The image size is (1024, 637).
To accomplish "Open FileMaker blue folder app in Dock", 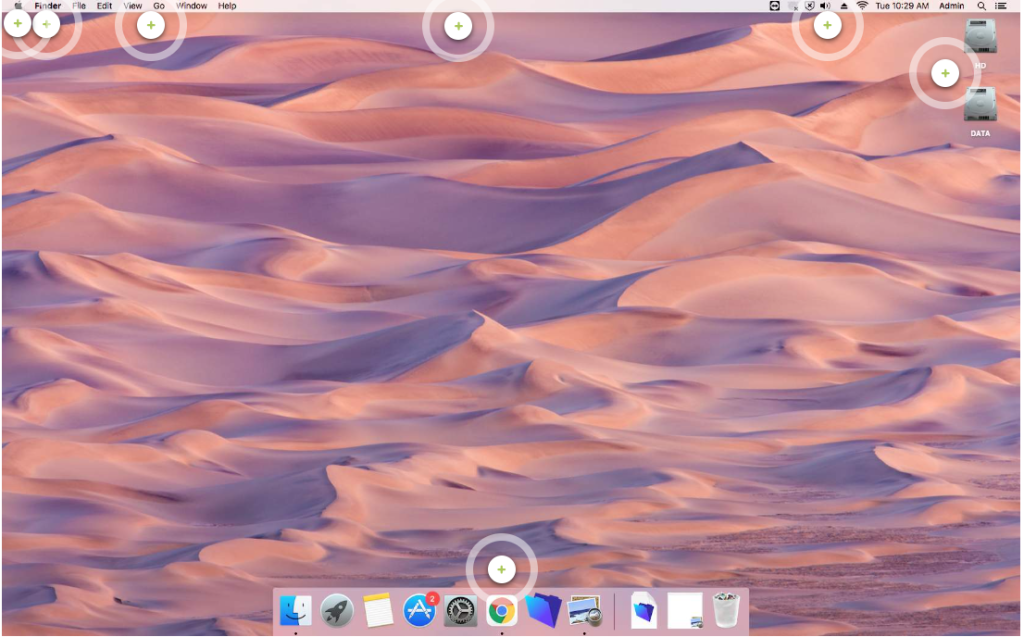I will point(542,609).
